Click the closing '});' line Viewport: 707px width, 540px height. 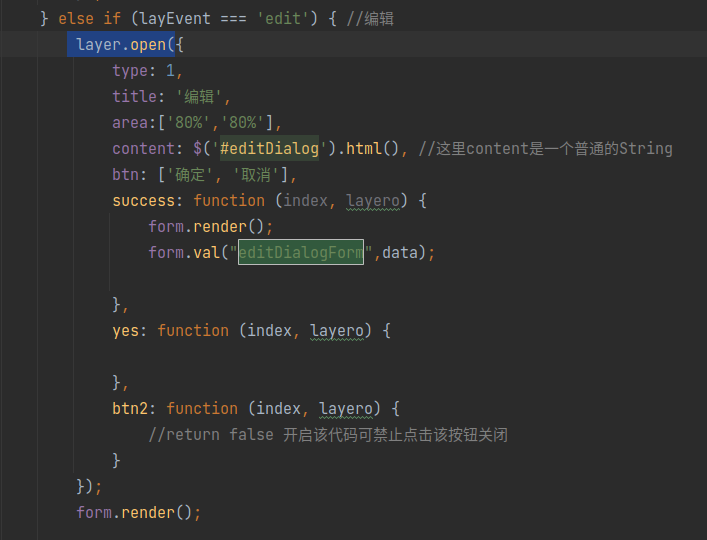click(x=89, y=486)
